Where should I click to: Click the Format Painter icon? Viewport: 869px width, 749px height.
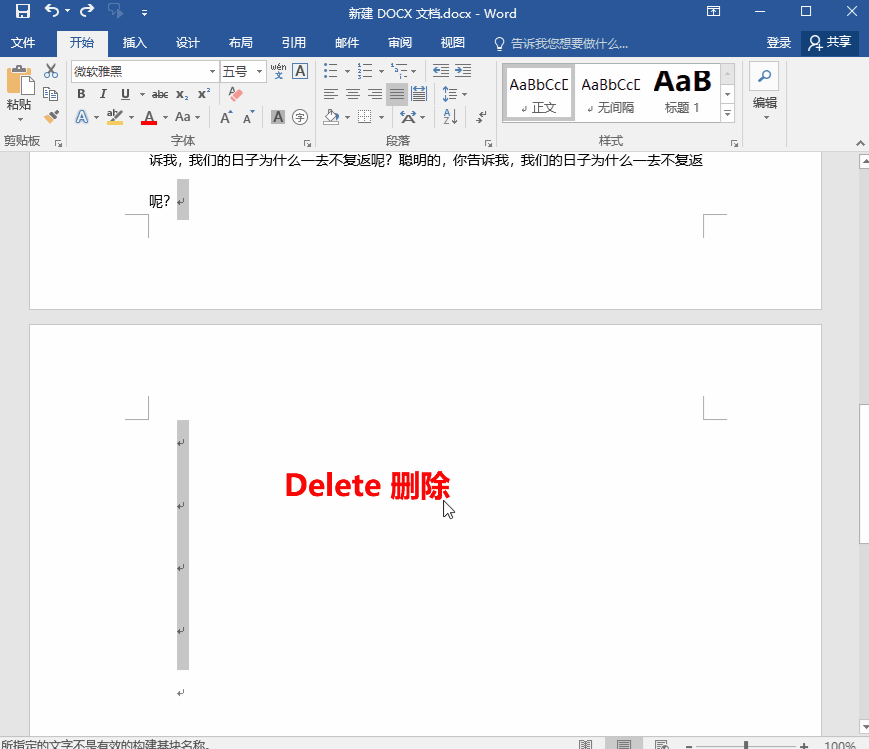point(51,116)
